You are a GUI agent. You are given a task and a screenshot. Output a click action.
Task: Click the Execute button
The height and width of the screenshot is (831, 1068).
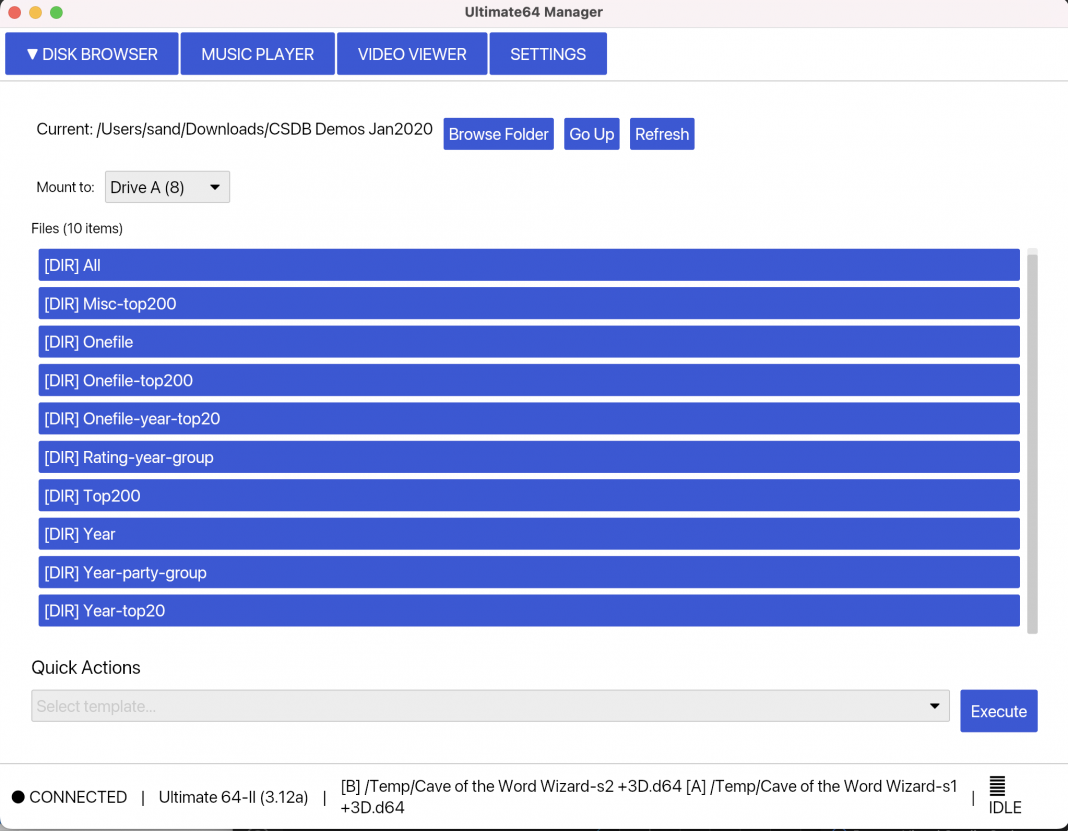(x=999, y=711)
